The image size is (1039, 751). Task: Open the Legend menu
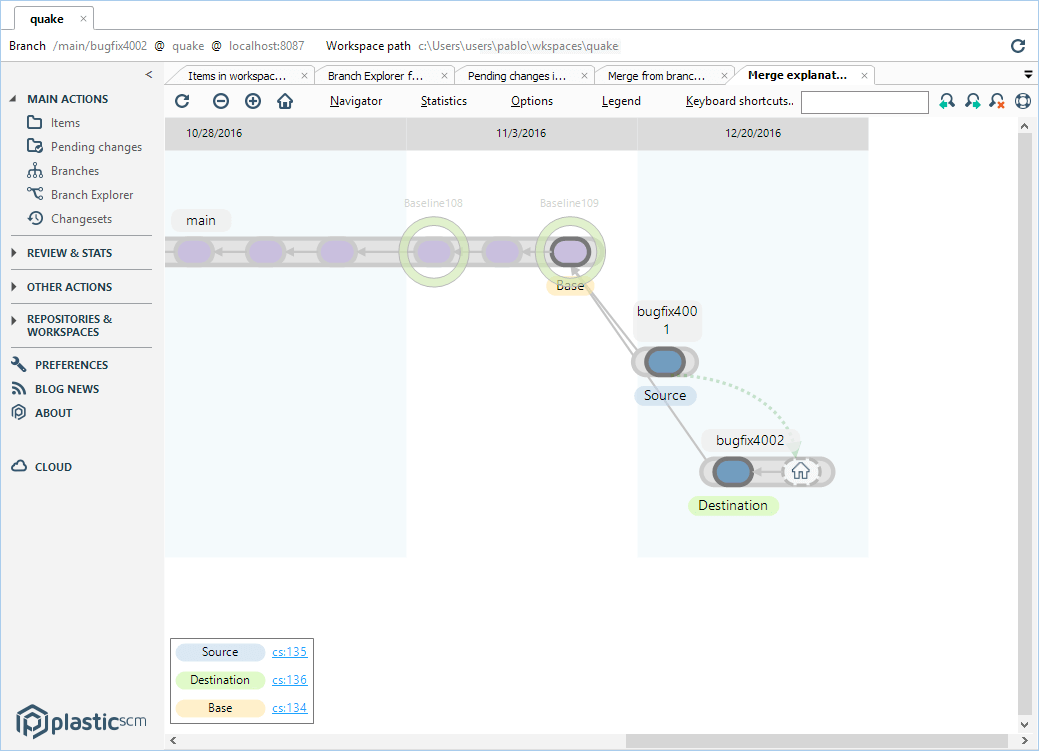pyautogui.click(x=621, y=101)
